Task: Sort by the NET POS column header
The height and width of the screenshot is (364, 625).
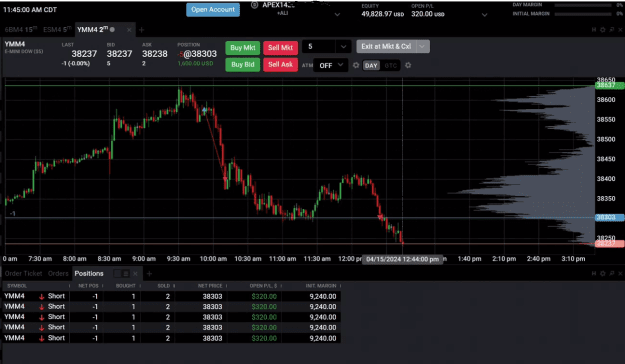Action: (88, 286)
